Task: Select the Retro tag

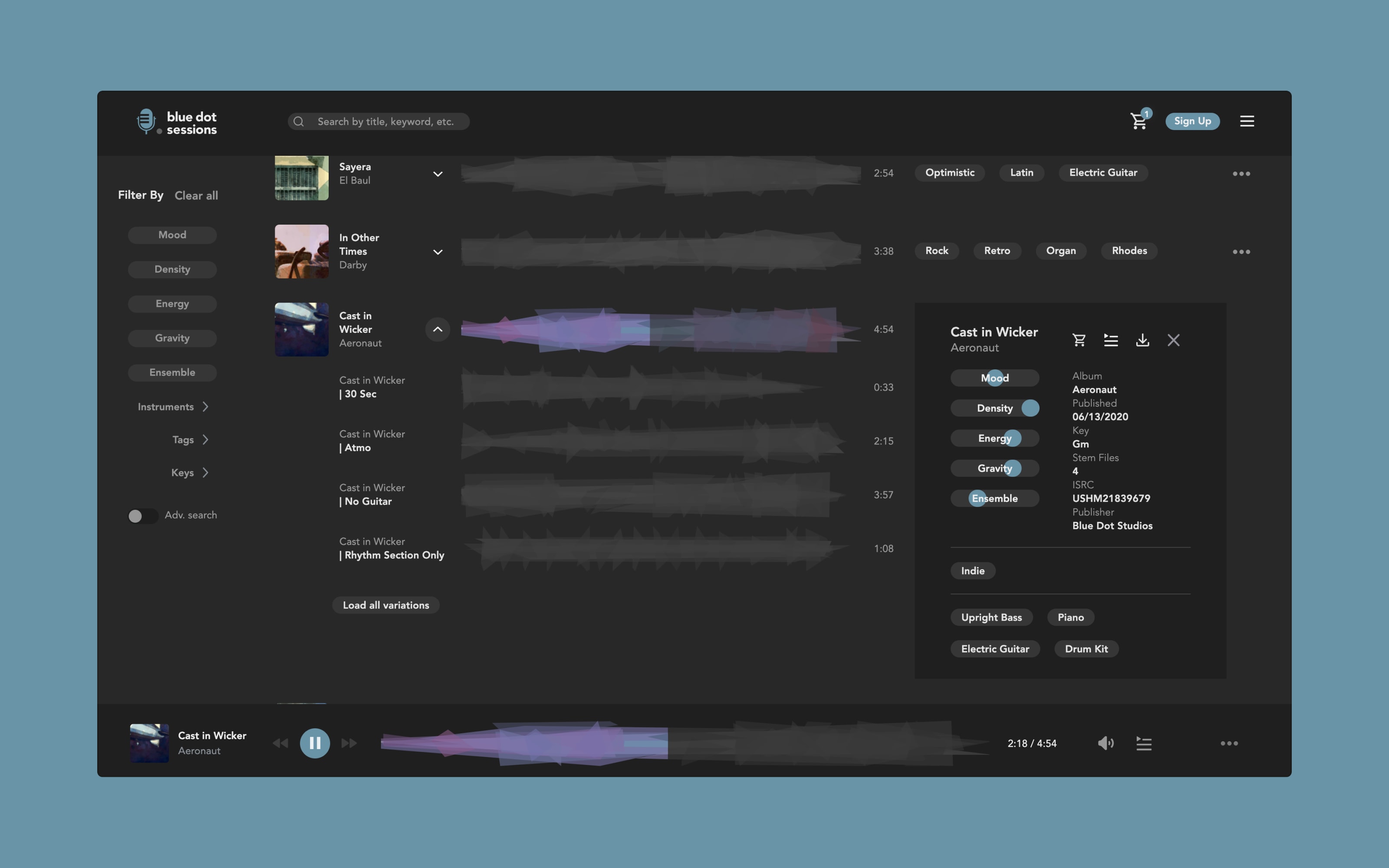Action: (997, 251)
